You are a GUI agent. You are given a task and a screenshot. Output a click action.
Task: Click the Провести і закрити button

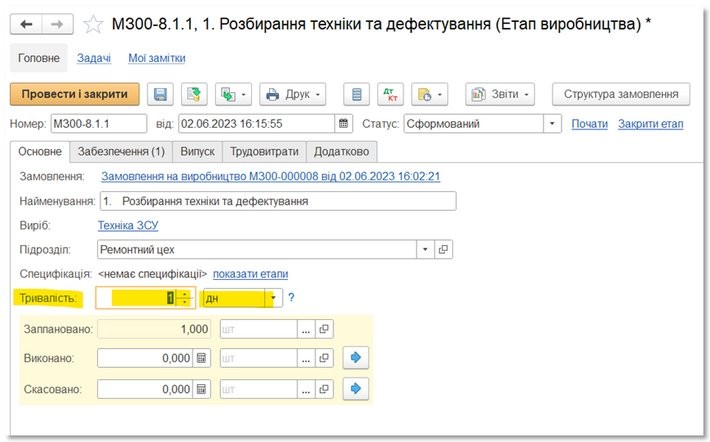point(75,94)
